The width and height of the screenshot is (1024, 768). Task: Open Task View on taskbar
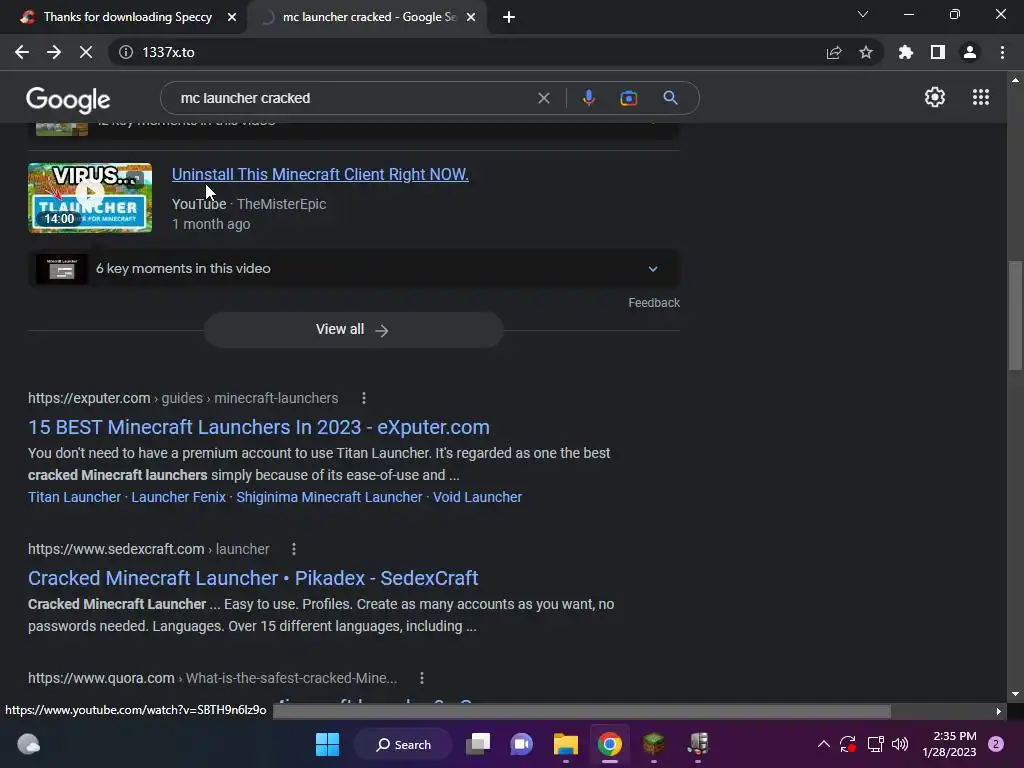[478, 744]
